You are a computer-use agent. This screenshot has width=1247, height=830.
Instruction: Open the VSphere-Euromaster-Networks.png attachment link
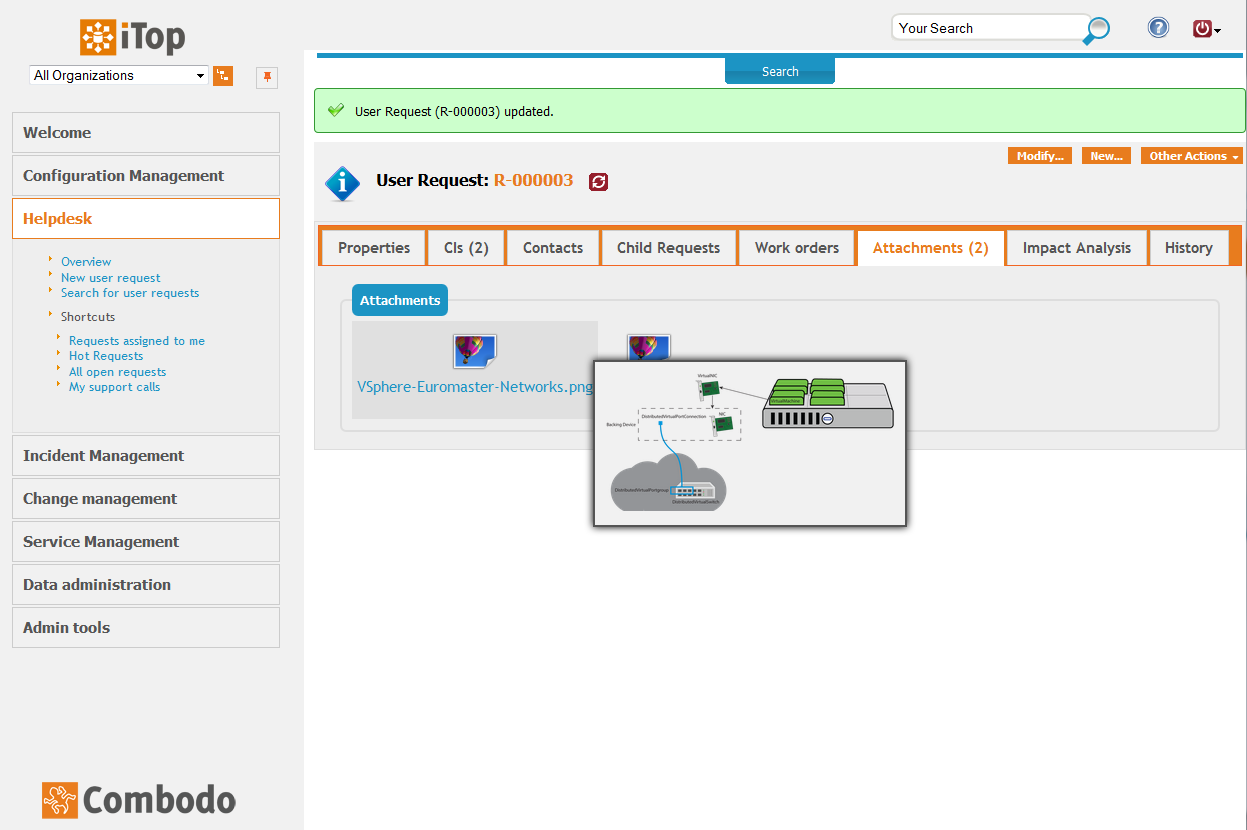point(476,386)
